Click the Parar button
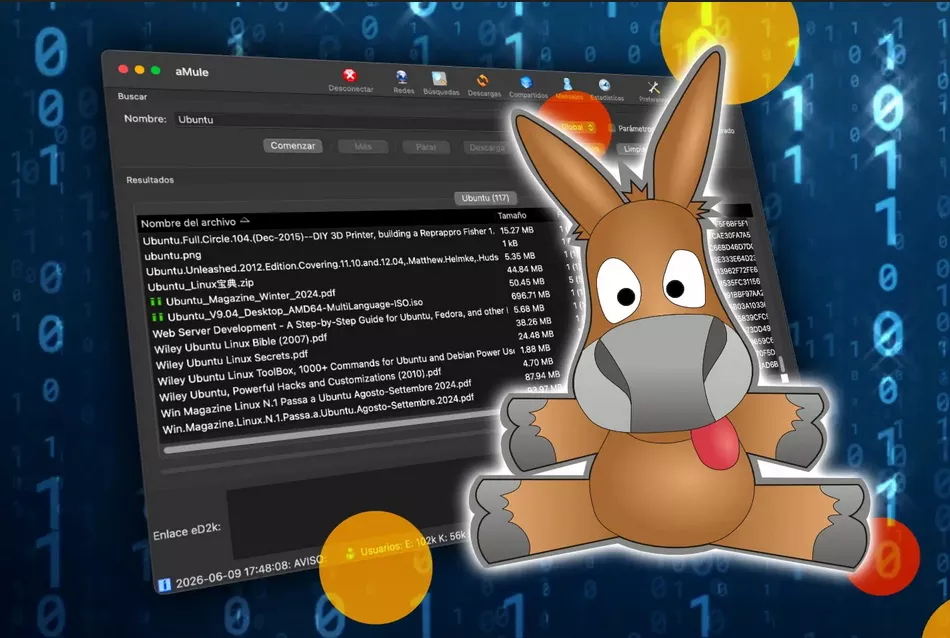Image resolution: width=950 pixels, height=638 pixels. pyautogui.click(x=426, y=147)
